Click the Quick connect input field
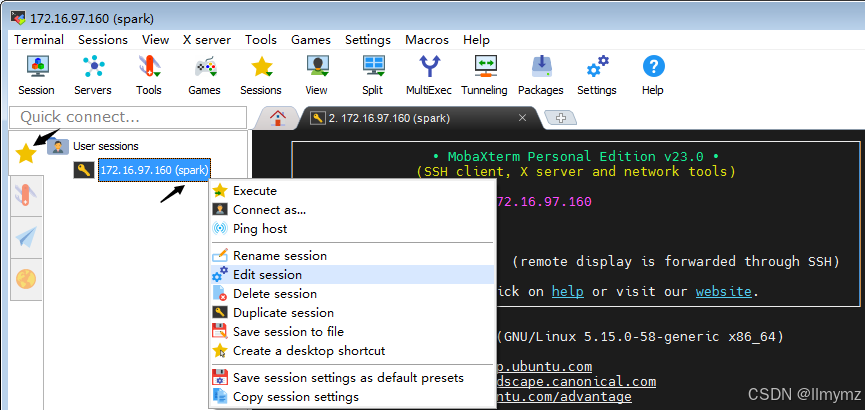 (x=128, y=118)
